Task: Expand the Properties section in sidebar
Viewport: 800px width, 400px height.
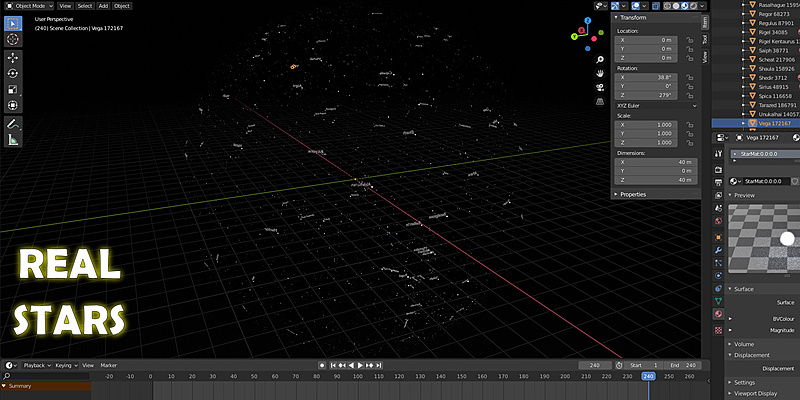Action: click(x=634, y=194)
